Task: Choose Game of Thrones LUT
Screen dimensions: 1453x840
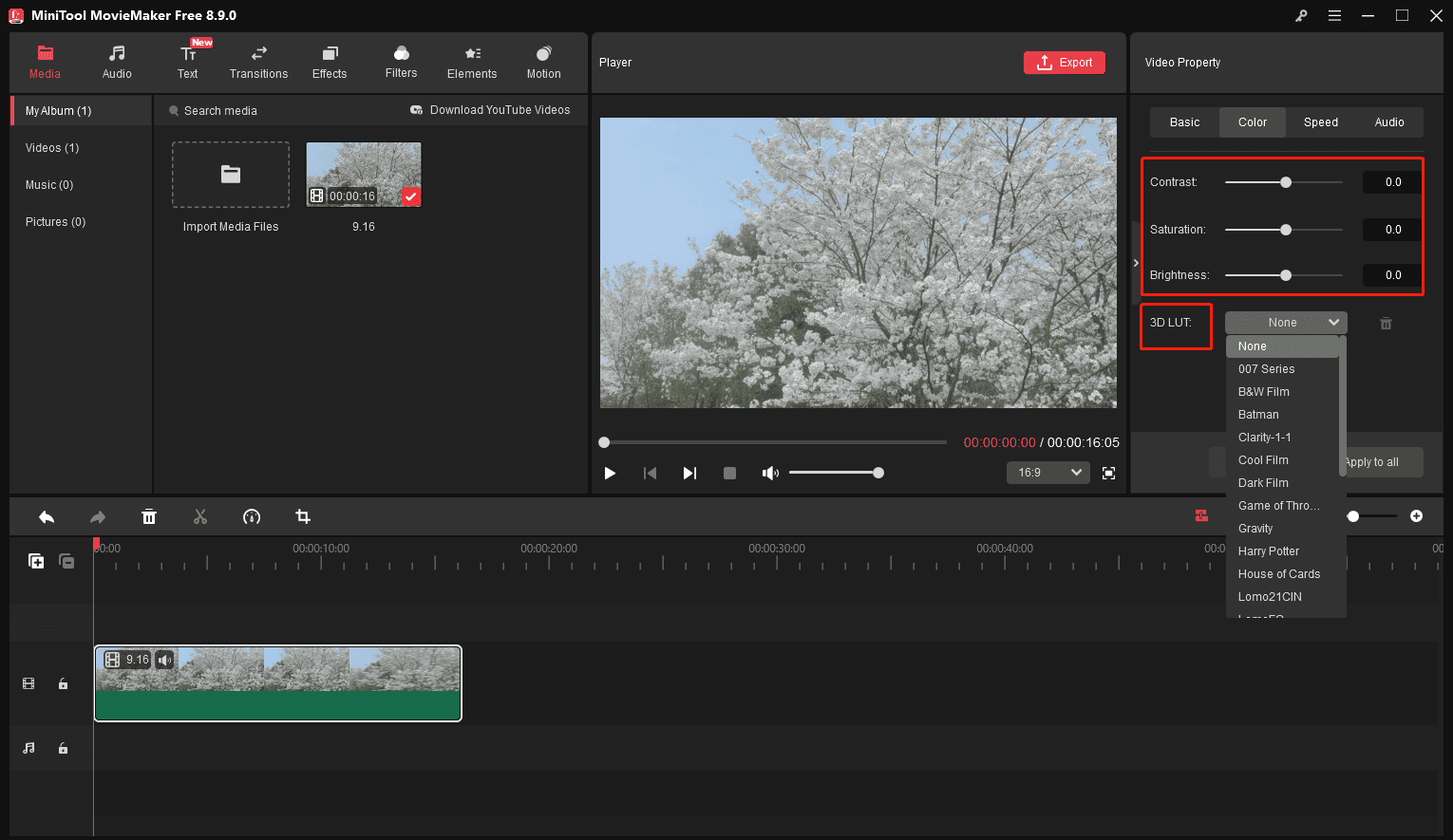Action: (1282, 506)
